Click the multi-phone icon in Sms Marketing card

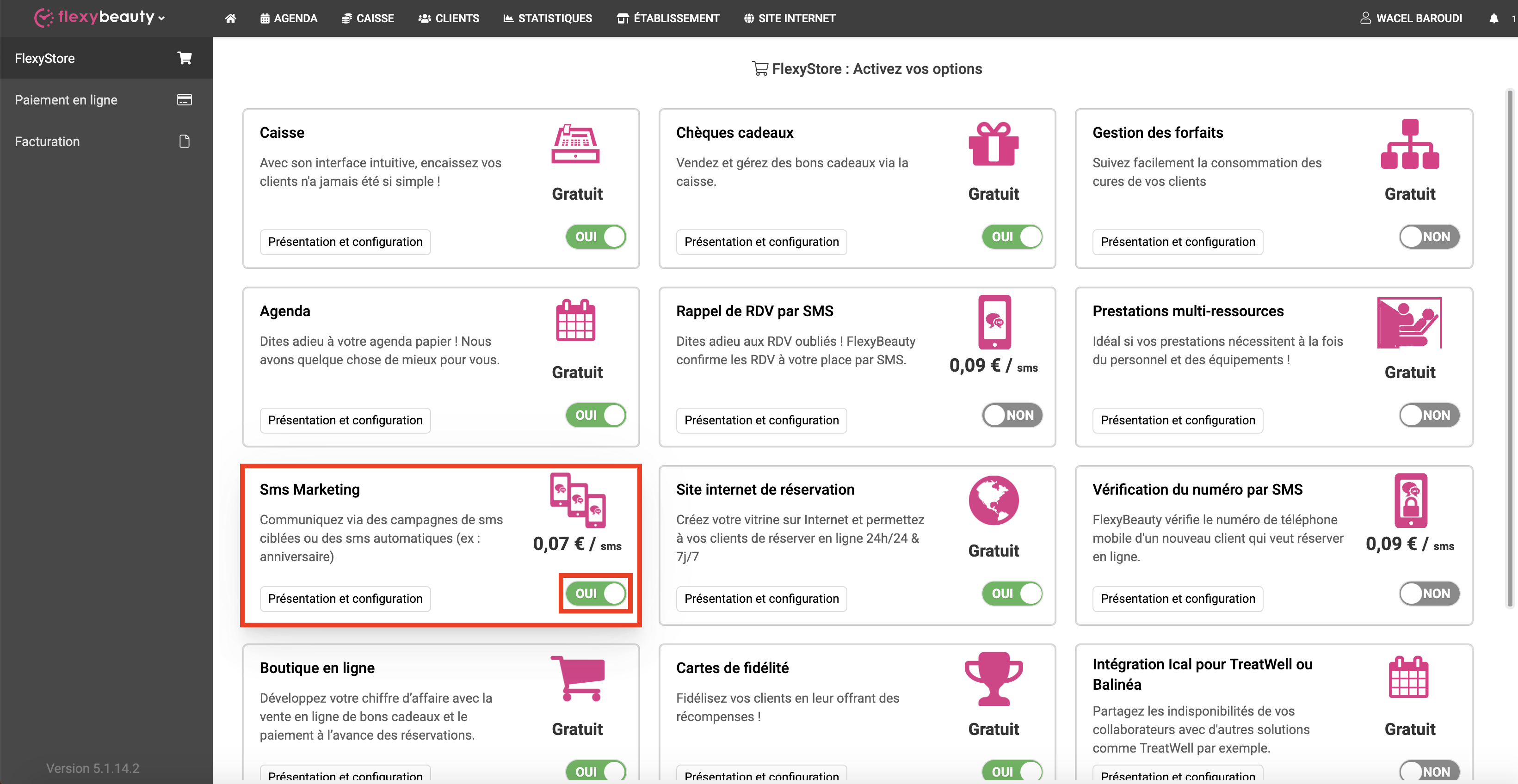point(578,500)
